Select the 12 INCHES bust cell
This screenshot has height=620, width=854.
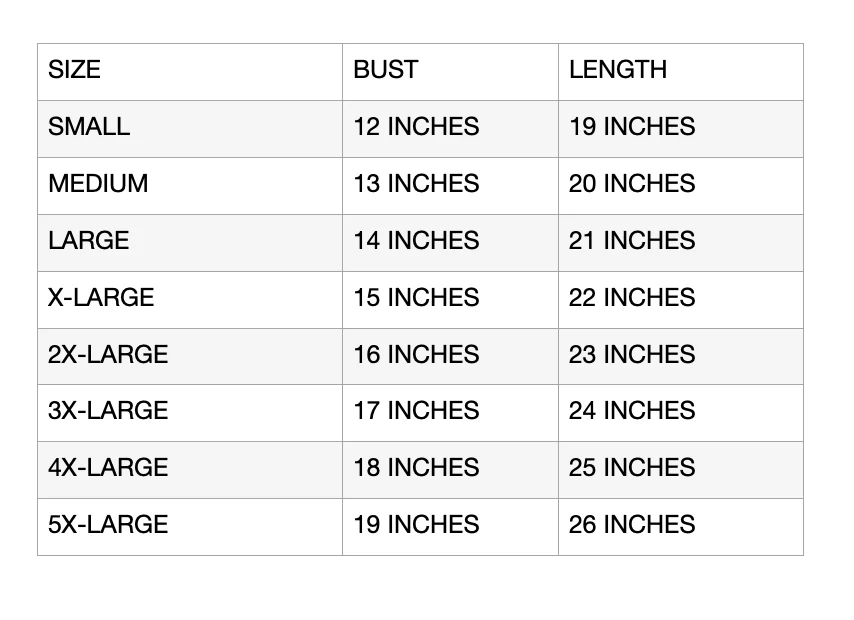[450, 129]
